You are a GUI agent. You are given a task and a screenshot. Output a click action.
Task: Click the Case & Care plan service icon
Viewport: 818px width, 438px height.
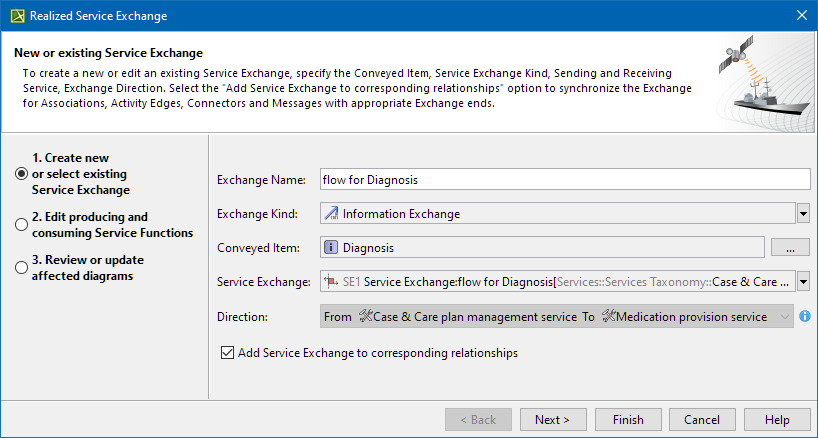(x=365, y=317)
